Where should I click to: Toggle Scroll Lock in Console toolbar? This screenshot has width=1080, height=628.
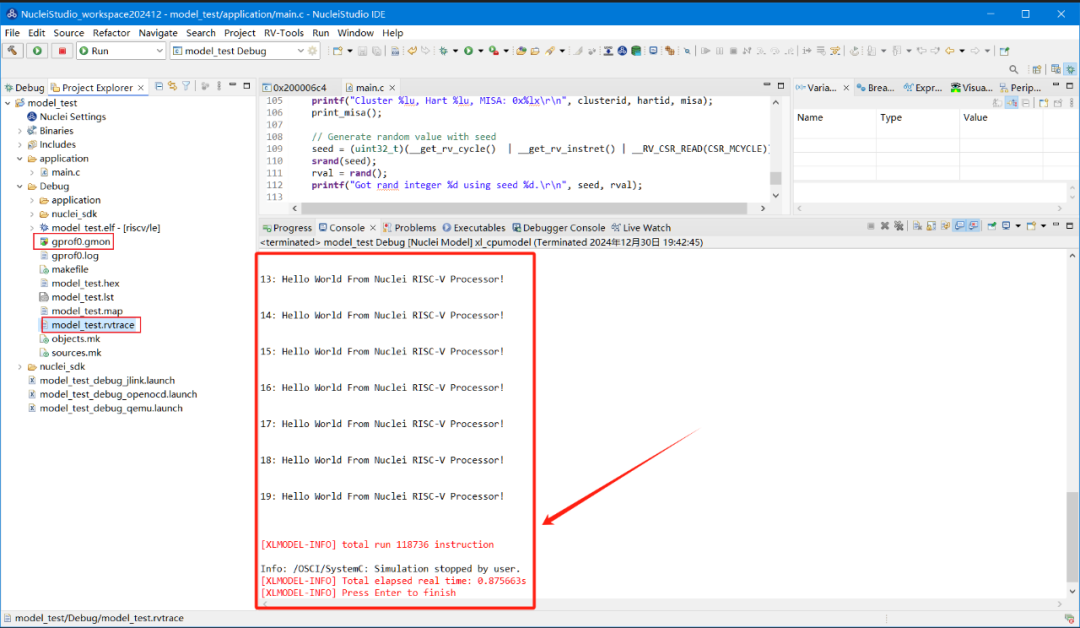coord(931,226)
